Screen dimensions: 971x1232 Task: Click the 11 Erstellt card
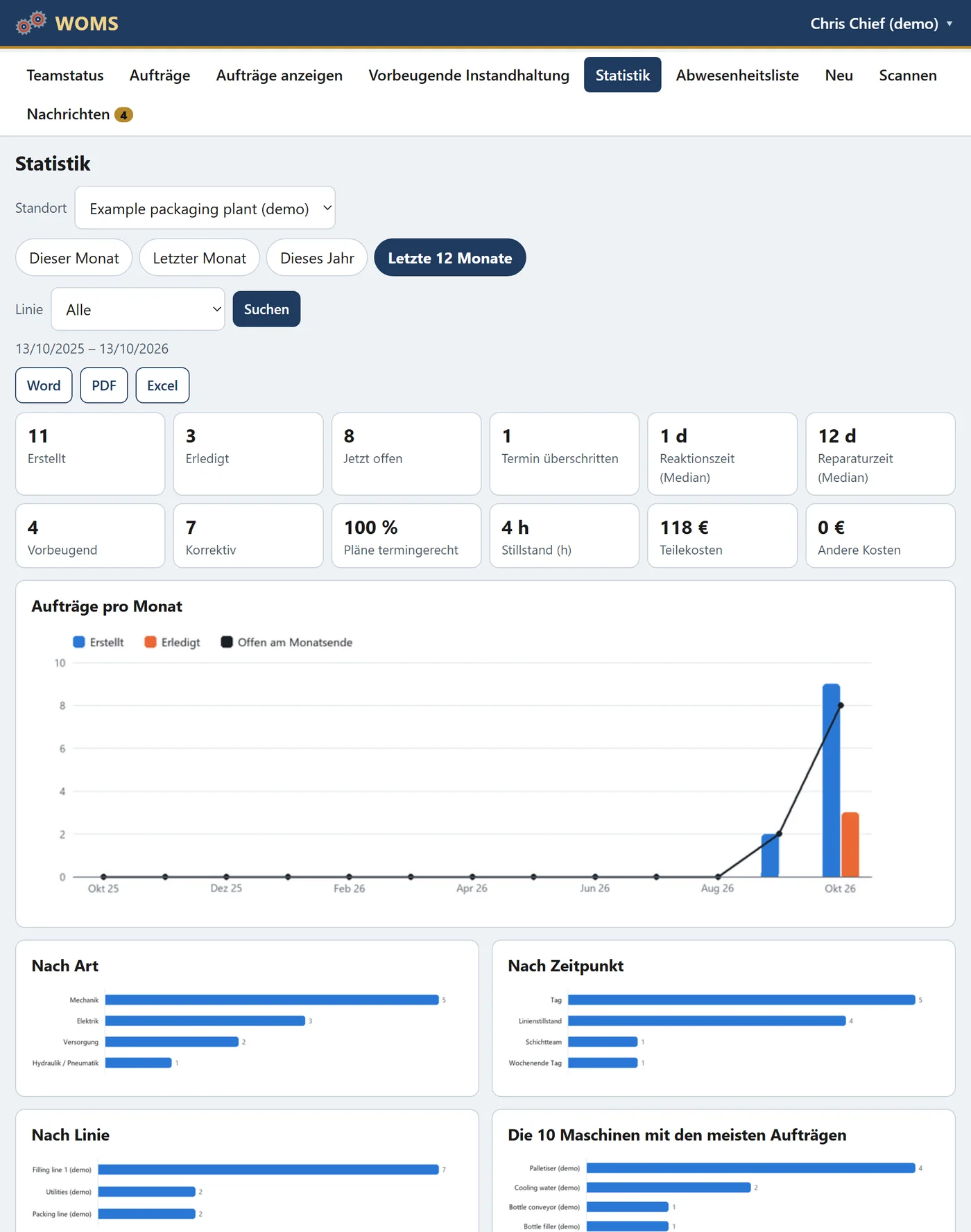pyautogui.click(x=90, y=454)
